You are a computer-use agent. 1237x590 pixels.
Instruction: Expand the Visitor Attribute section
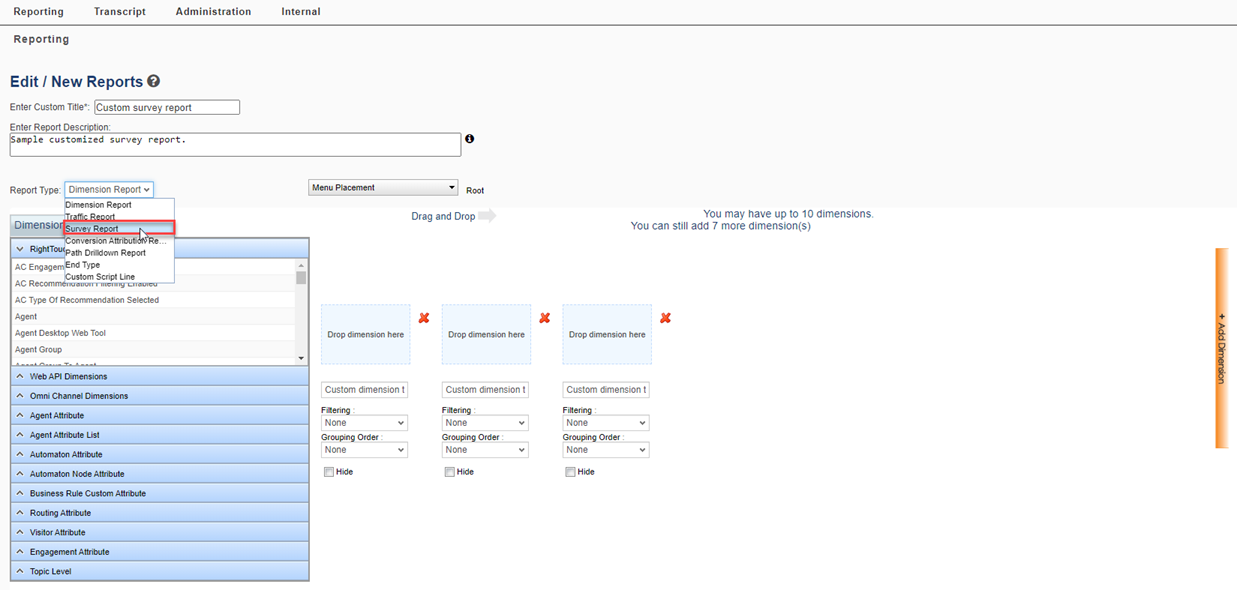coord(57,533)
